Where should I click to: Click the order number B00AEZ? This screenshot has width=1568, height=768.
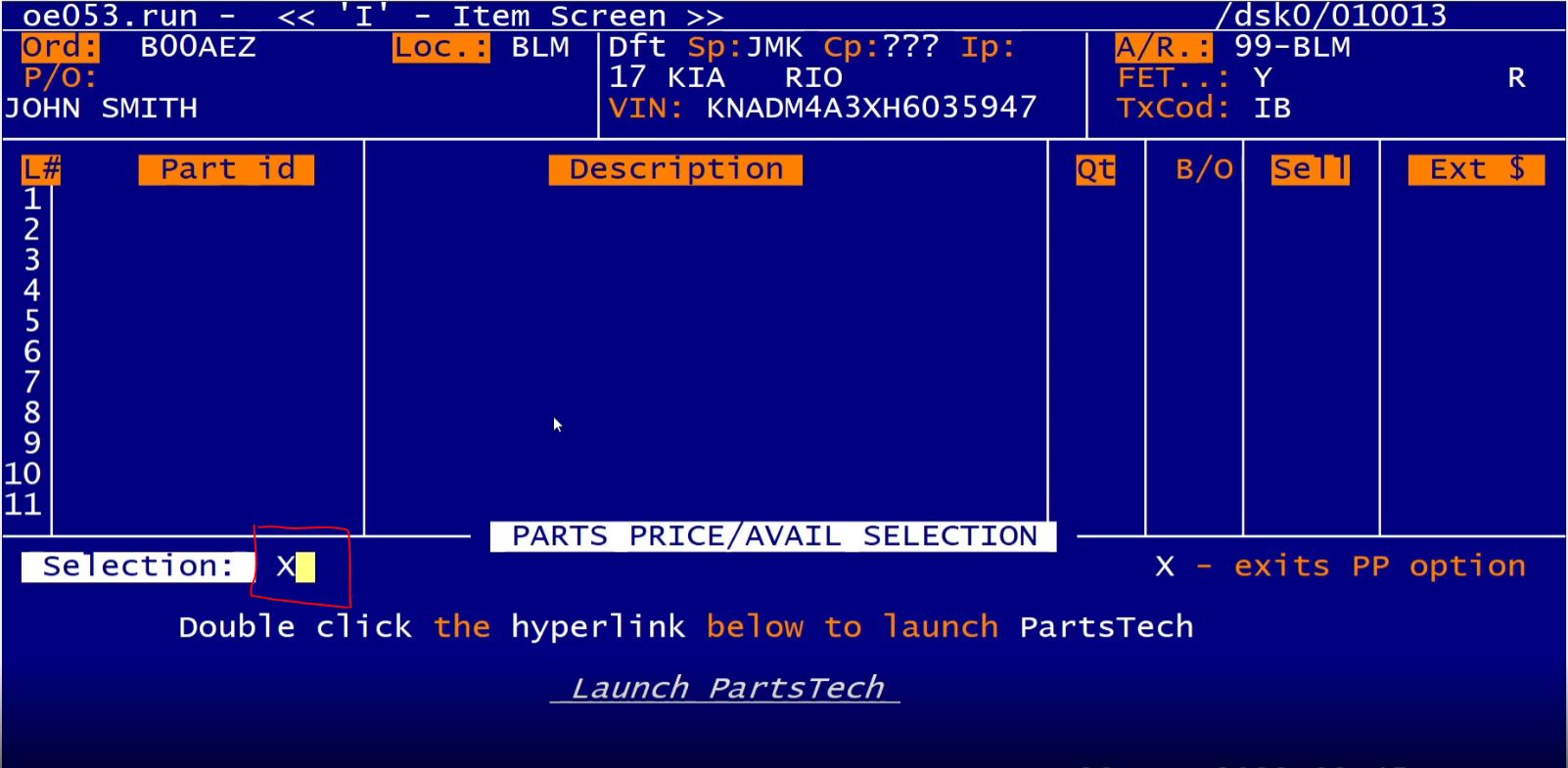[198, 47]
